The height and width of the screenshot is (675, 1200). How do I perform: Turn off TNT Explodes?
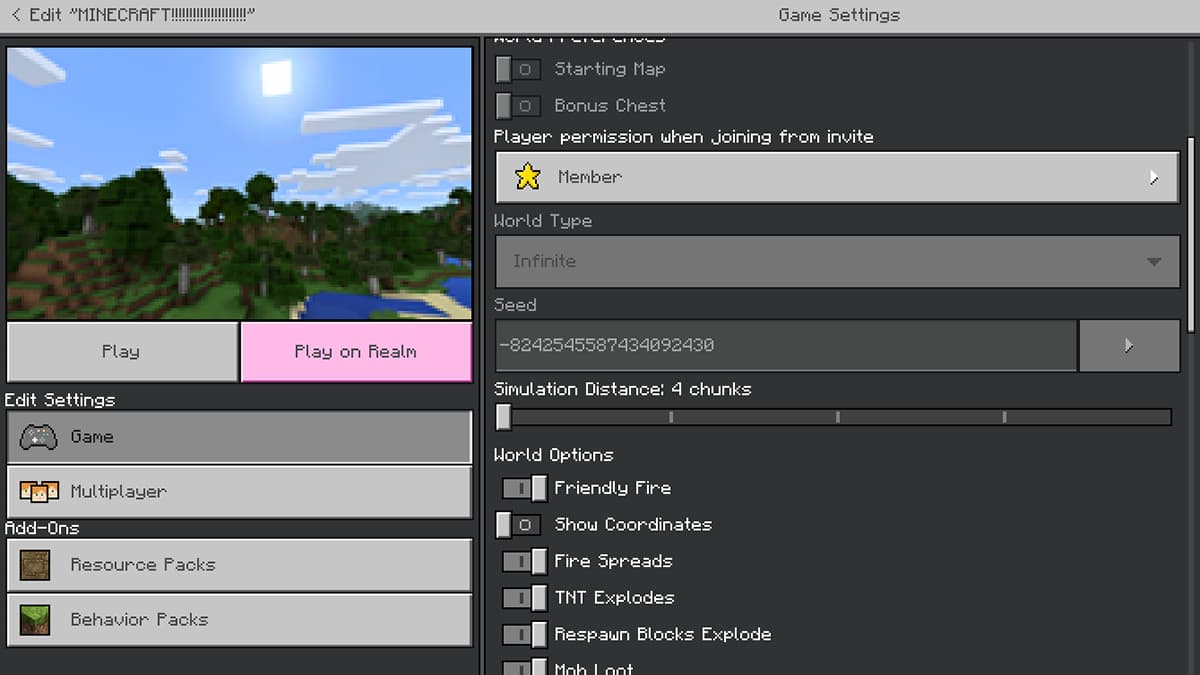[524, 597]
